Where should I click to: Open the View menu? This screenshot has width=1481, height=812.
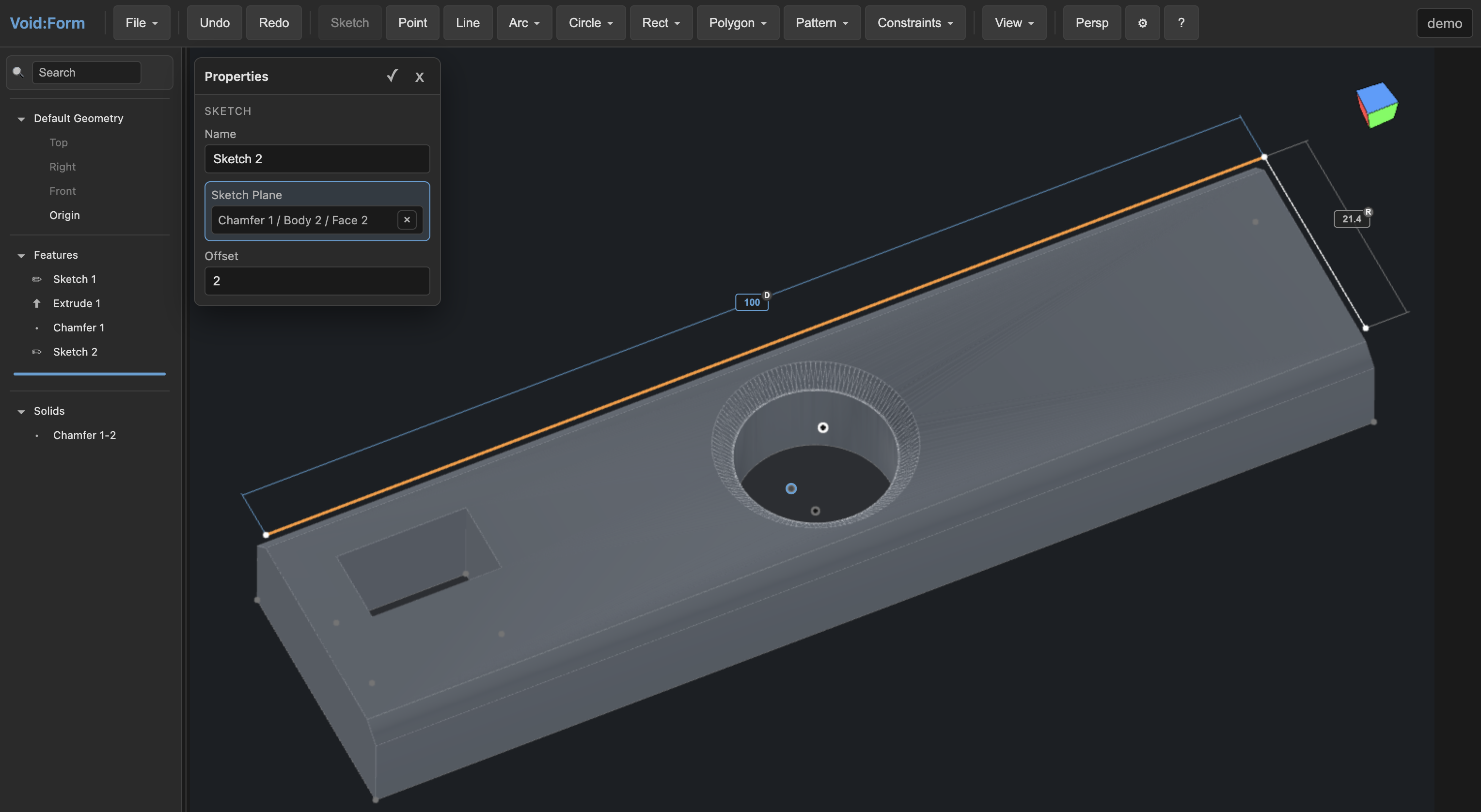coord(1014,23)
